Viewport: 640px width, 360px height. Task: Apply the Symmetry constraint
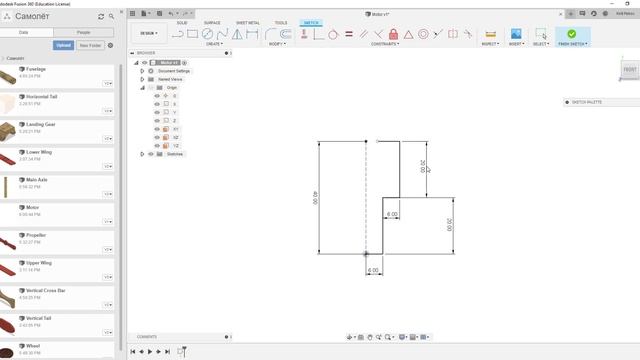click(453, 34)
